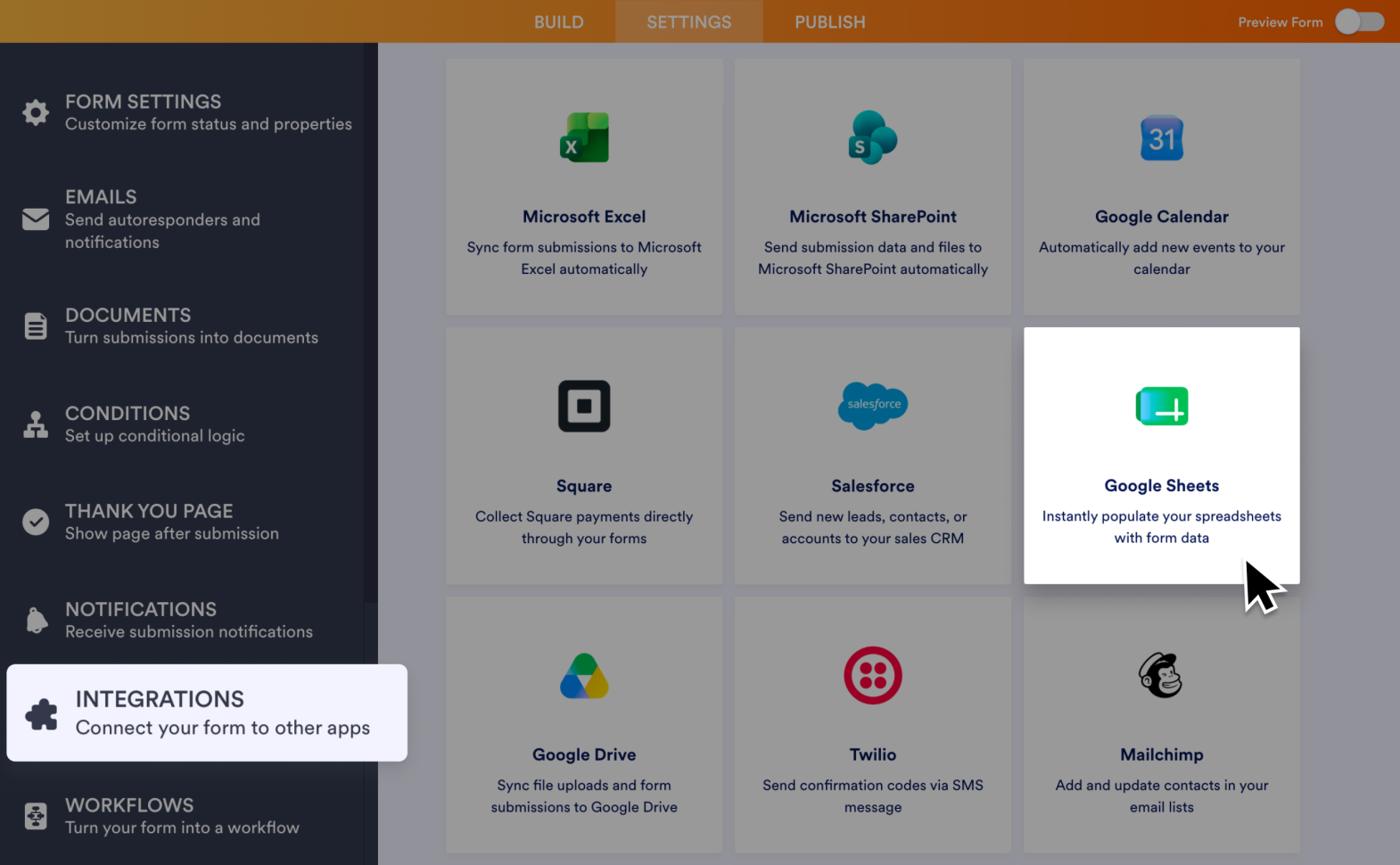The height and width of the screenshot is (865, 1400).
Task: Go to the PUBLISH tab
Action: [x=830, y=21]
